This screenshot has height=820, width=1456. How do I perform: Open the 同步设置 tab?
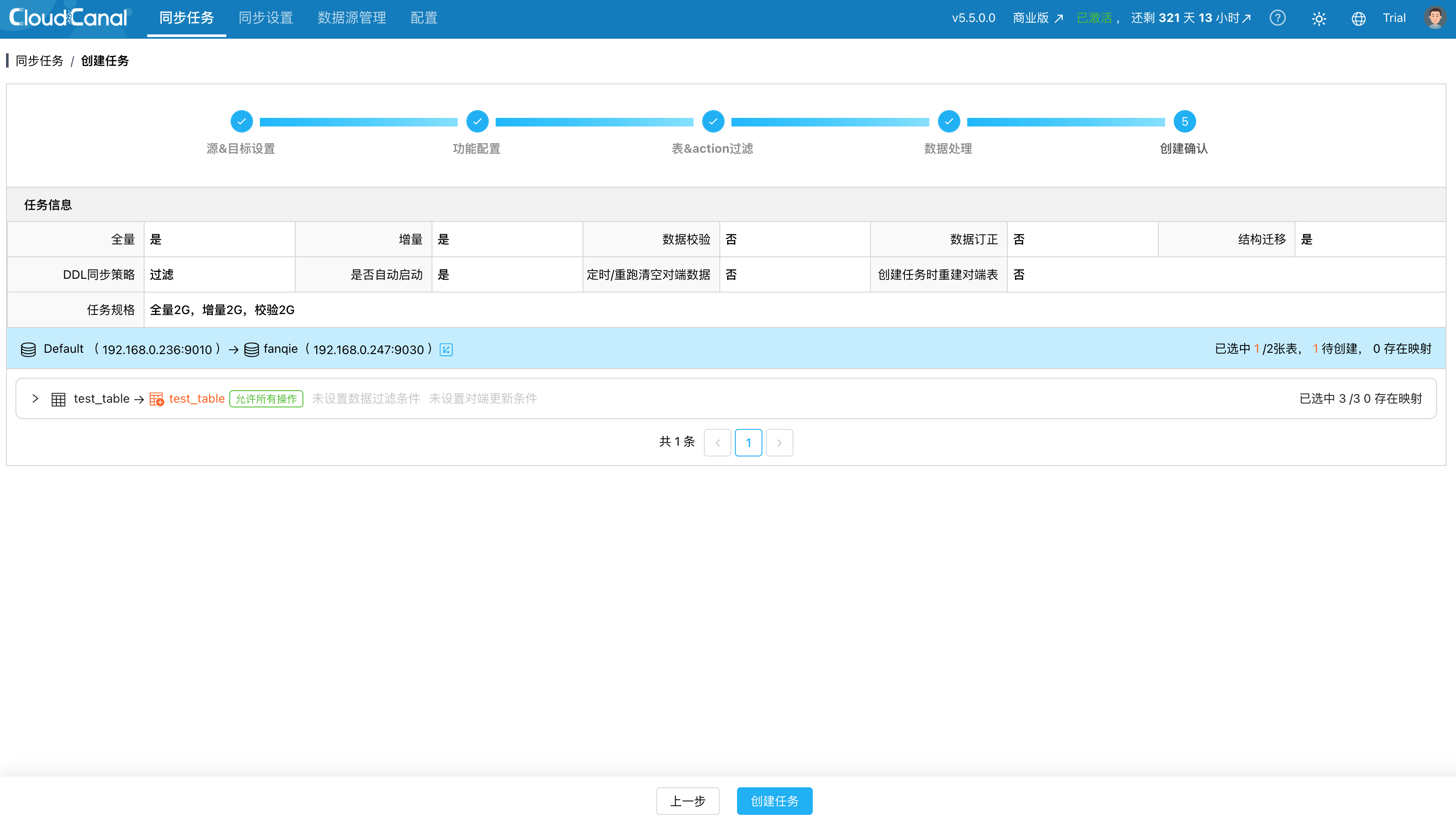pos(265,18)
